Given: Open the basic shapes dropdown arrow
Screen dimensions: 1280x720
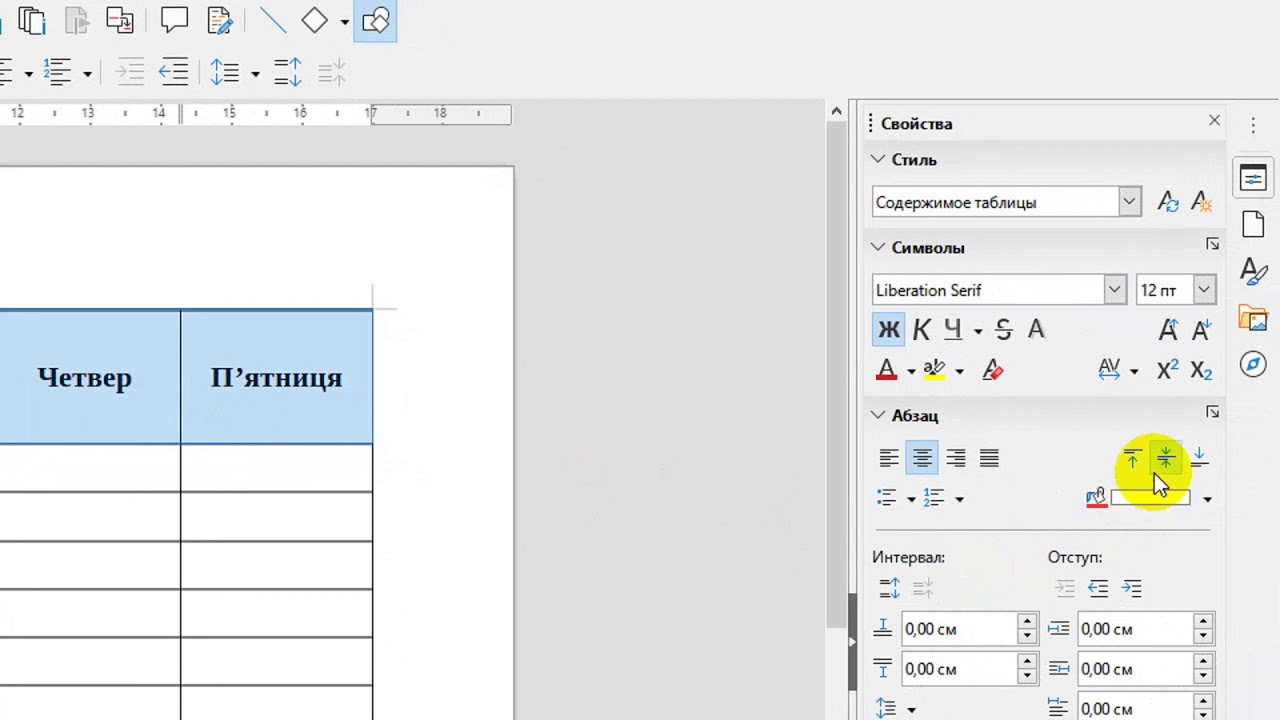Looking at the screenshot, I should [x=345, y=21].
